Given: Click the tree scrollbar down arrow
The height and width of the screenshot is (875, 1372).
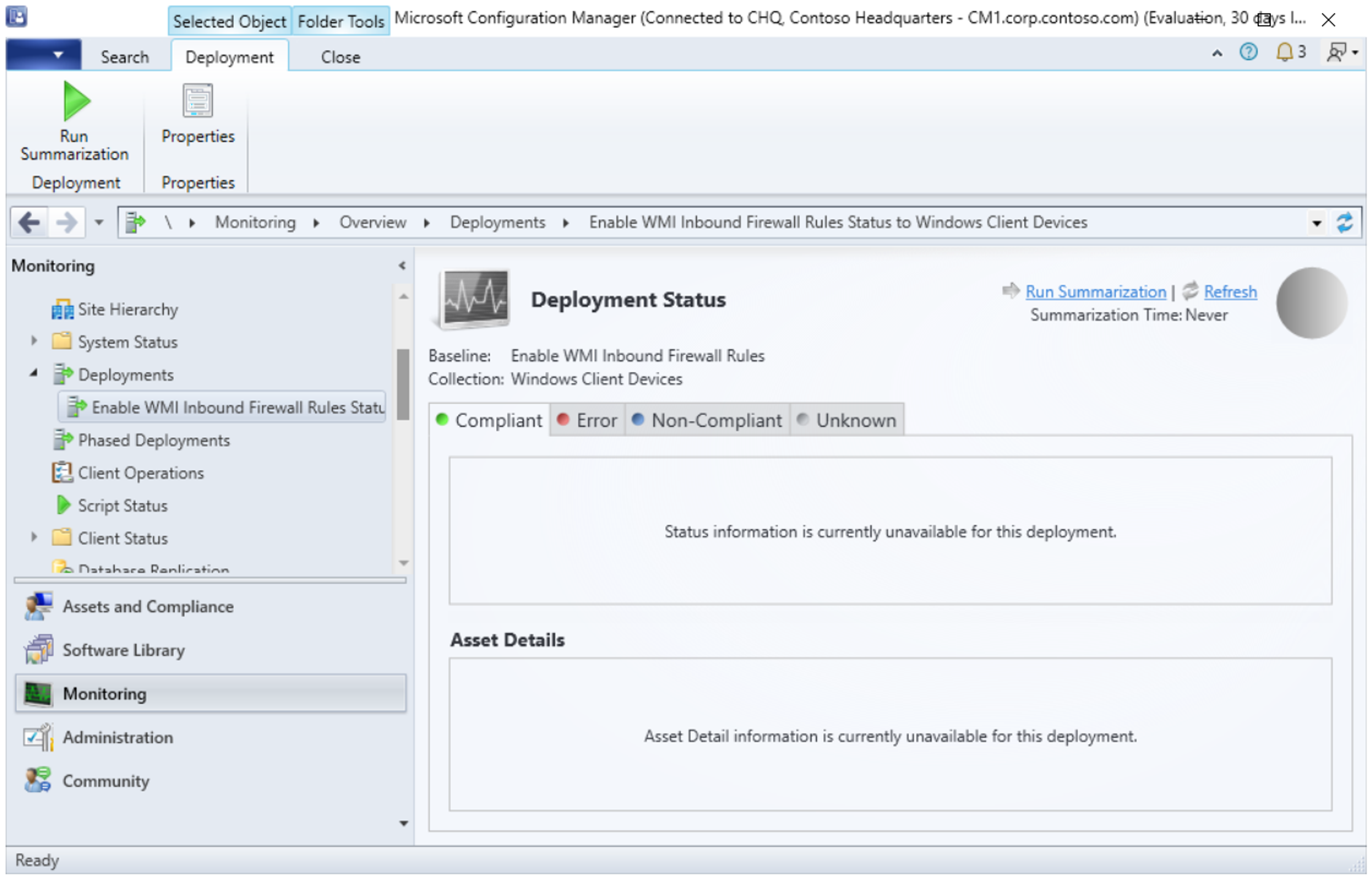Looking at the screenshot, I should 403,563.
